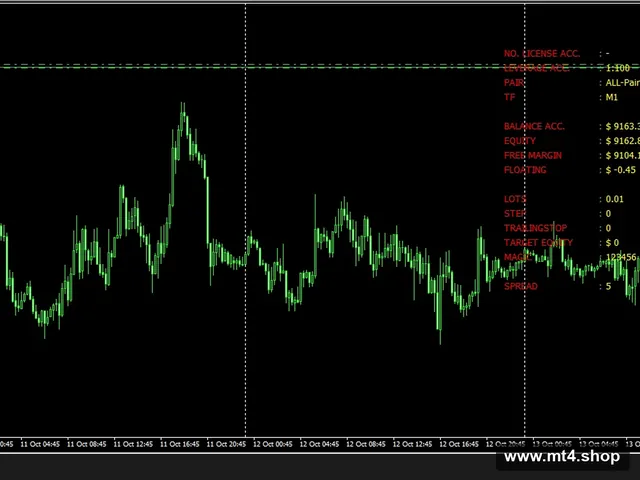
Task: Select the 0 value beside STEP
Action: 608,213
